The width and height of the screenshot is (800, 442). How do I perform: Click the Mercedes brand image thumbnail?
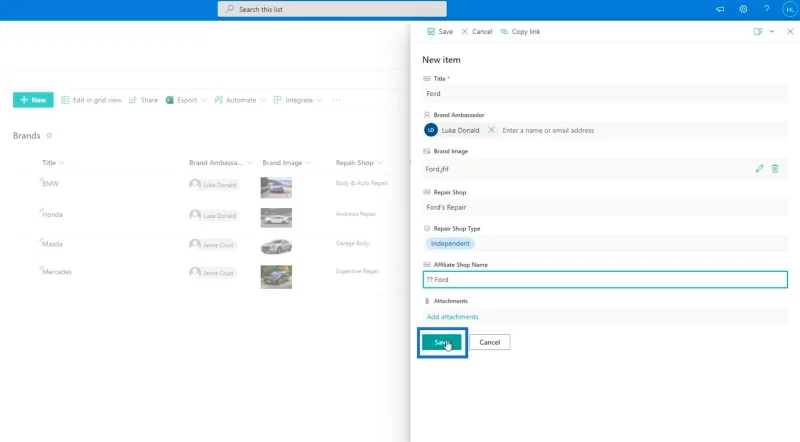[x=276, y=277]
